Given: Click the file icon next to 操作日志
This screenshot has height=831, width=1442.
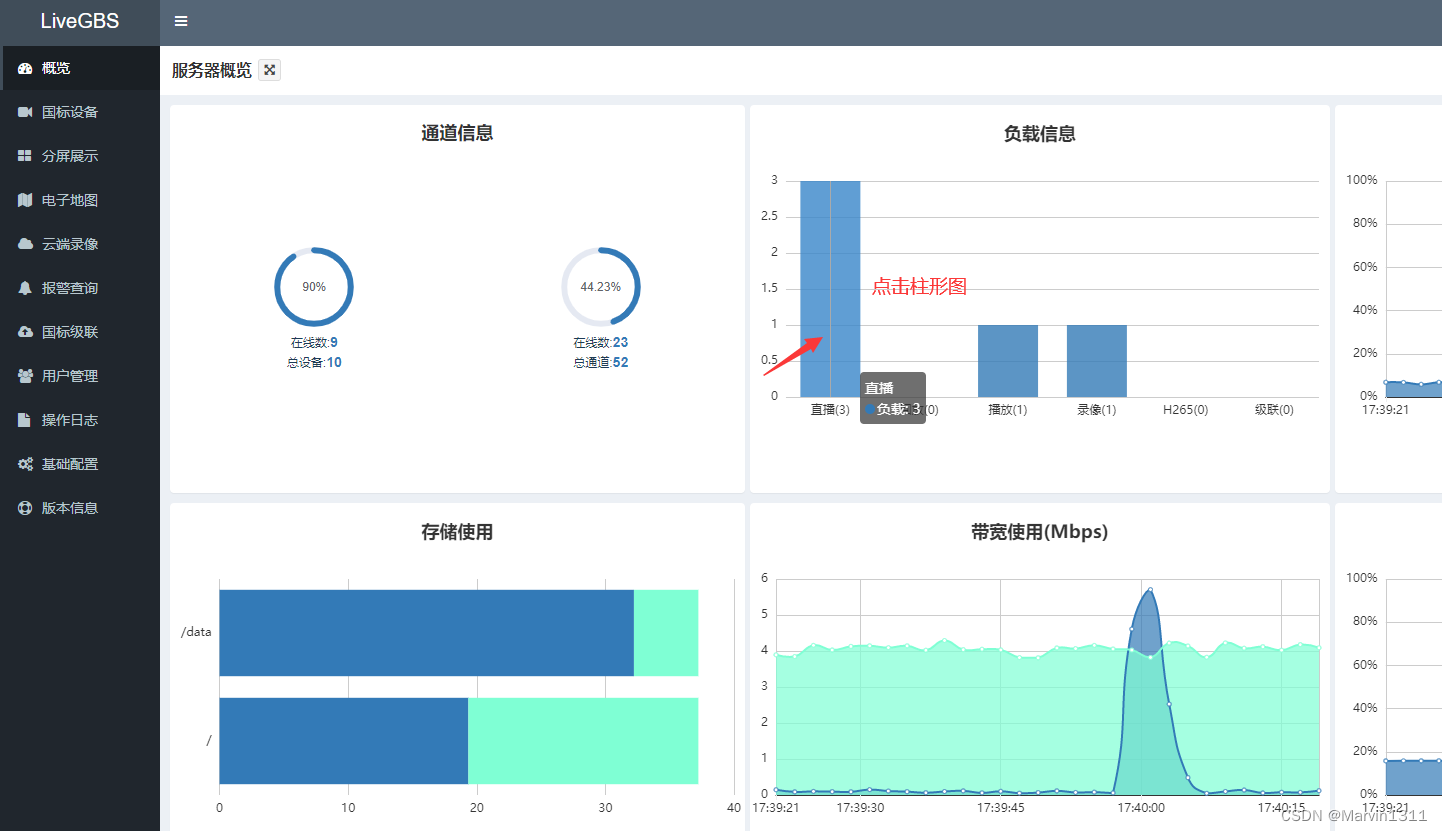Looking at the screenshot, I should pyautogui.click(x=25, y=420).
